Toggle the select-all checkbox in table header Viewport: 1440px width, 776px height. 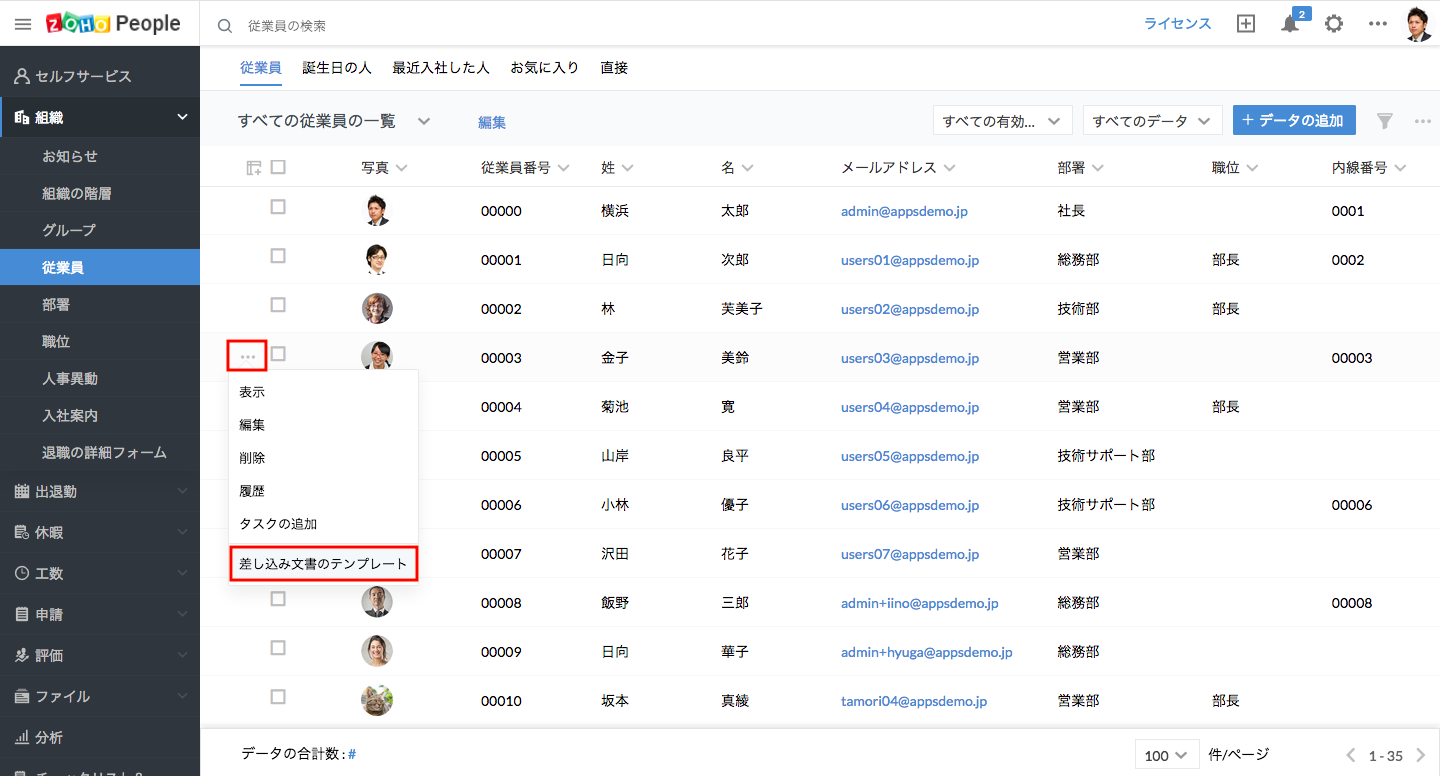[278, 167]
